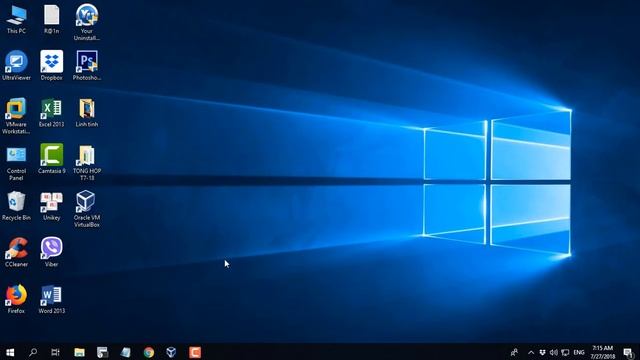The image size is (640, 360).
Task: Open File Explorer from taskbar
Action: pyautogui.click(x=79, y=352)
